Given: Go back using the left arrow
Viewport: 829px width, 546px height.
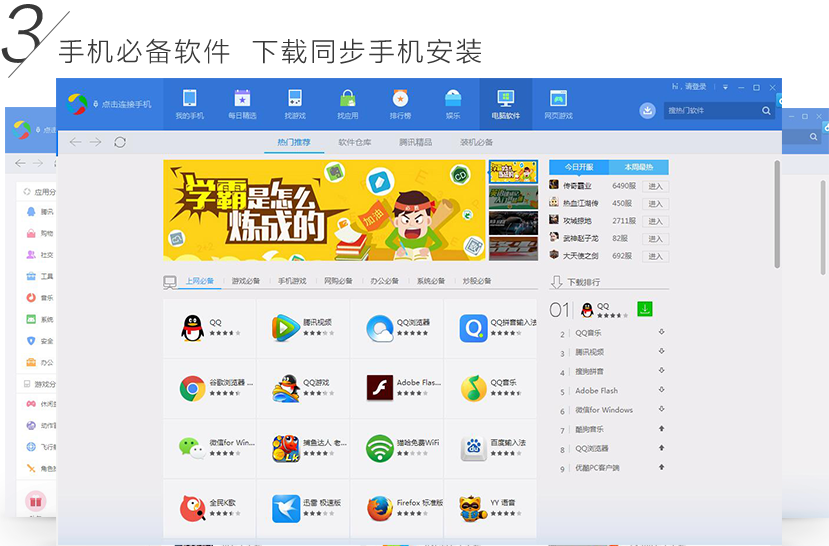Looking at the screenshot, I should (x=76, y=142).
